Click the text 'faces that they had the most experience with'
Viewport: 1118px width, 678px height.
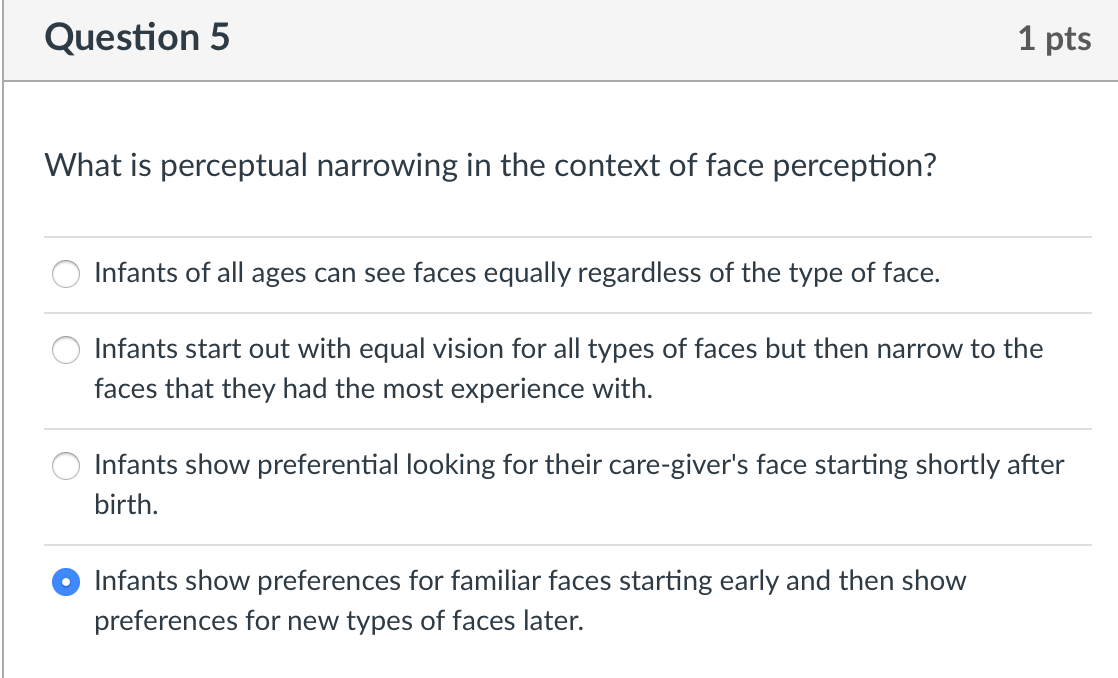(372, 388)
